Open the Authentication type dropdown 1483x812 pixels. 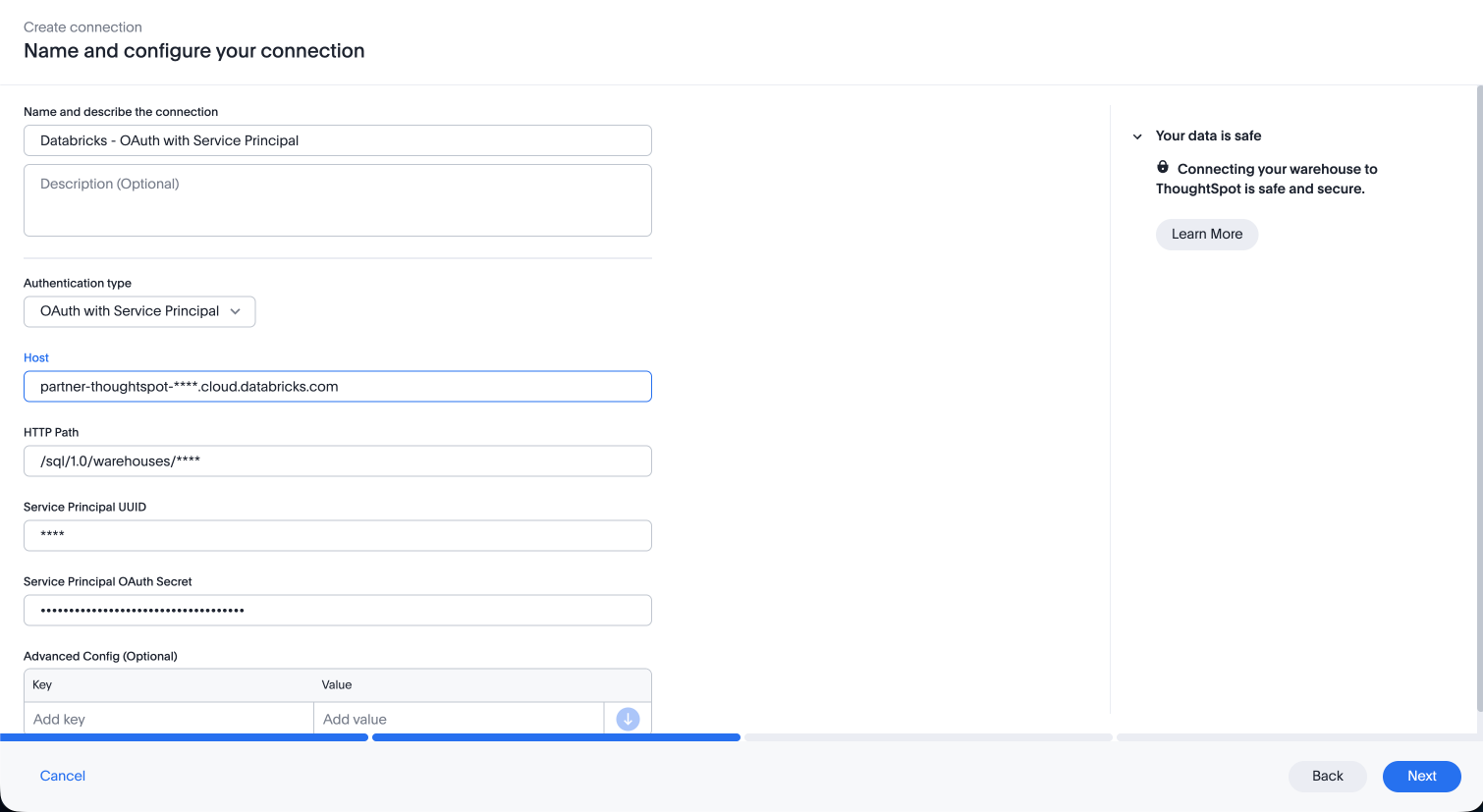tap(139, 311)
